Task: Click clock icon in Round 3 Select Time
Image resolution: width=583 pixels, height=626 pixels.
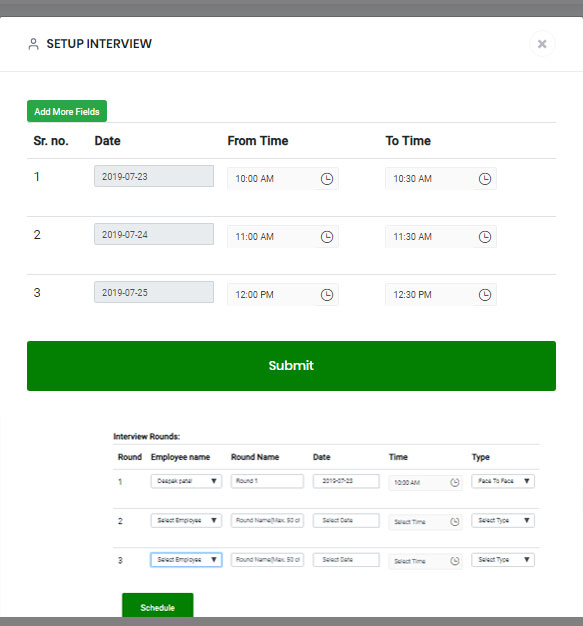Action: [454, 561]
